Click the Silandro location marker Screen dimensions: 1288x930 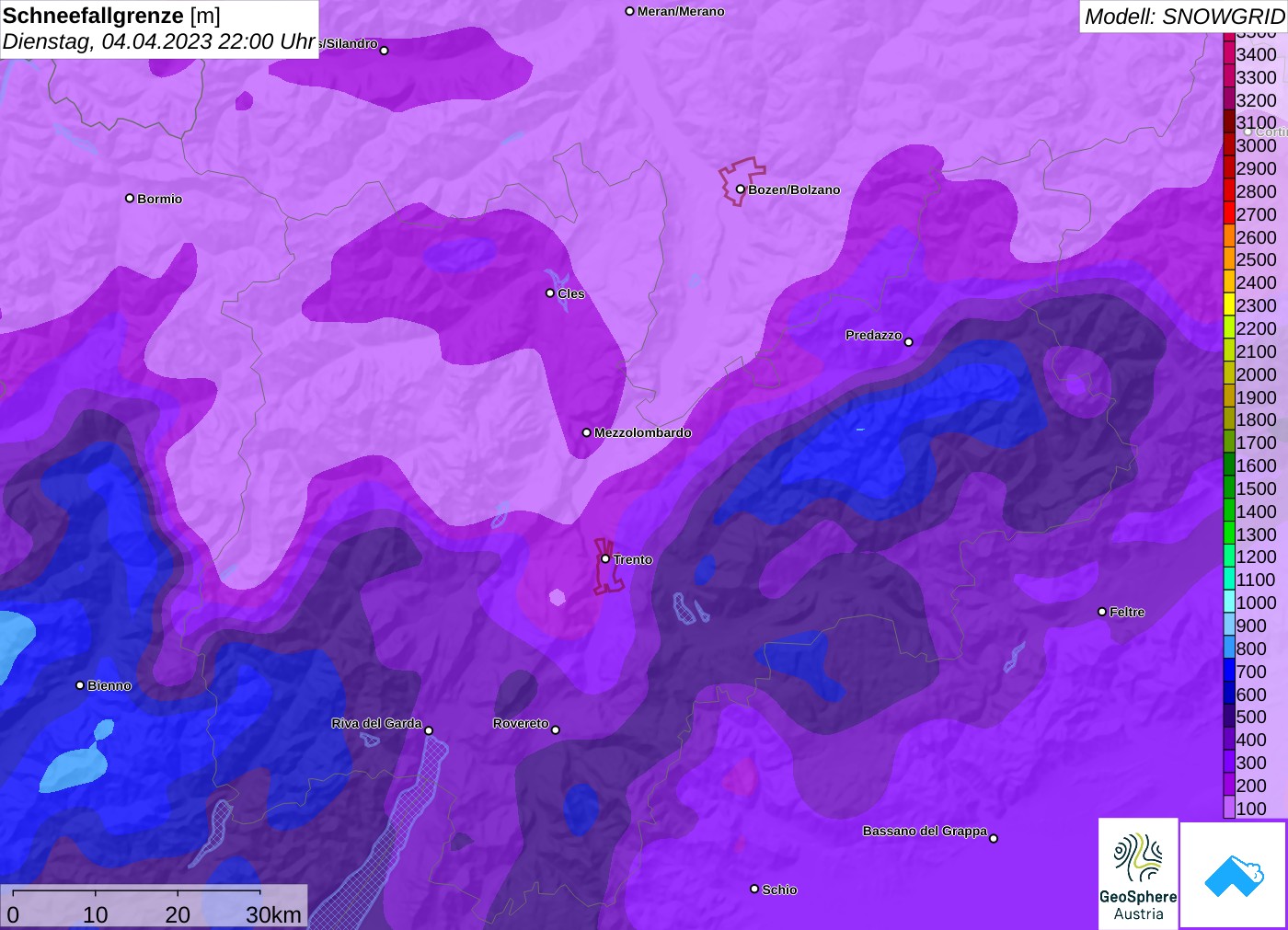(385, 51)
